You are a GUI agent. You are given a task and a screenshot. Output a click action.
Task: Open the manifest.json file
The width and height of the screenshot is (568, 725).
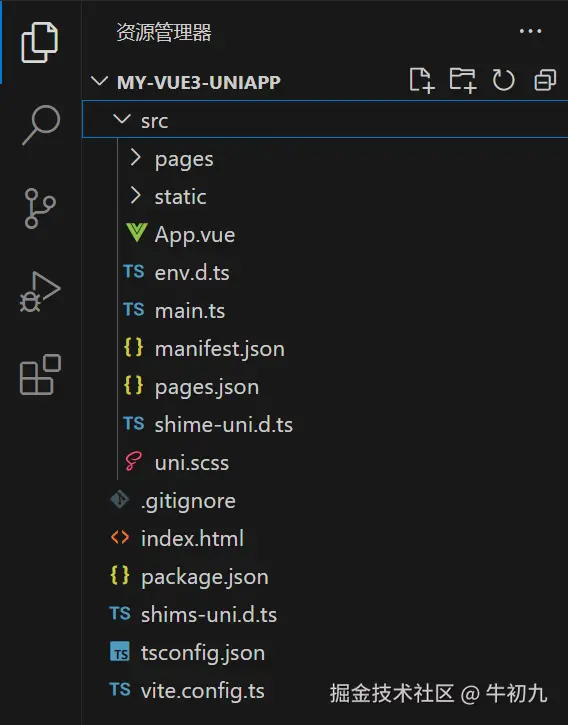coord(220,349)
